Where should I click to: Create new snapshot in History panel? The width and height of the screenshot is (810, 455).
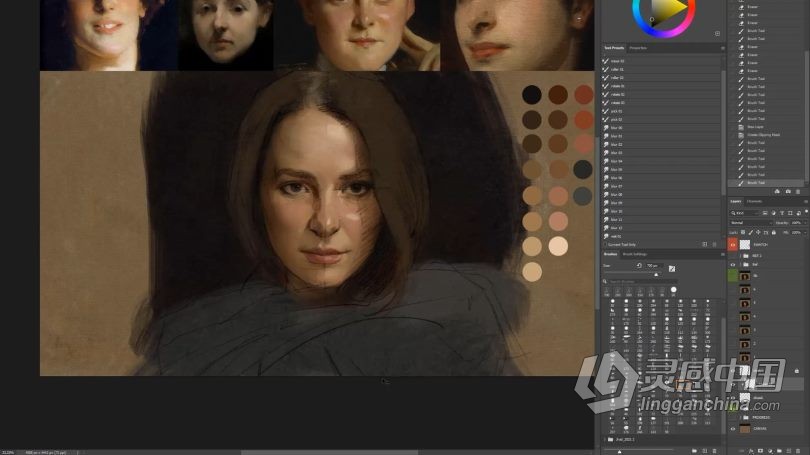pos(788,191)
